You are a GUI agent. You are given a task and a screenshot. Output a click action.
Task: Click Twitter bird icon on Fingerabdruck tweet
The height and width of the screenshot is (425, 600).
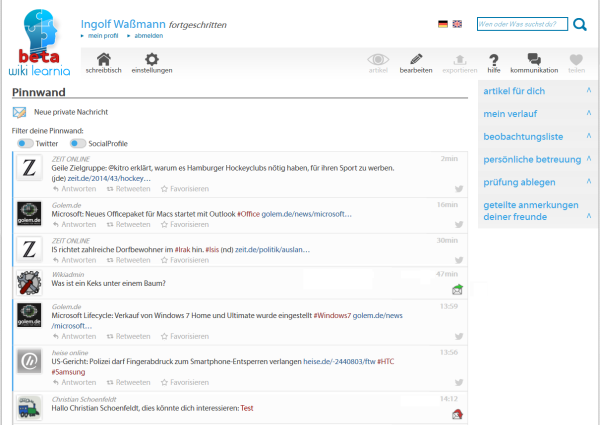pyautogui.click(x=459, y=383)
